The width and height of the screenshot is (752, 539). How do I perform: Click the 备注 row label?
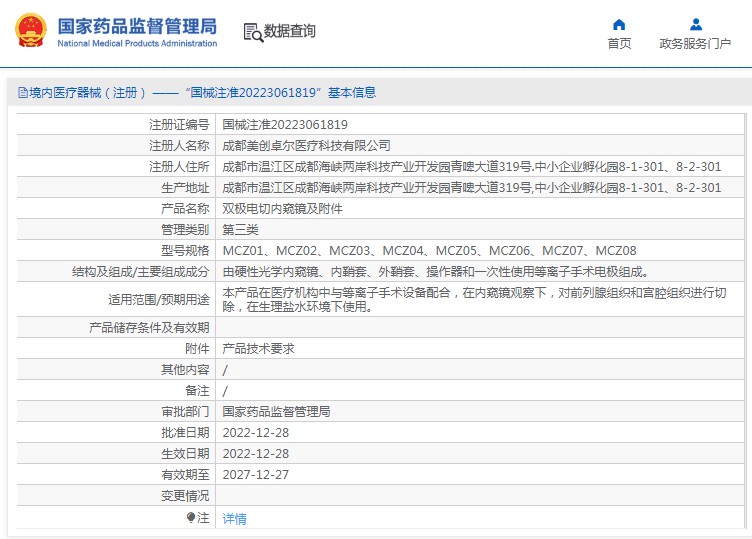[197, 391]
